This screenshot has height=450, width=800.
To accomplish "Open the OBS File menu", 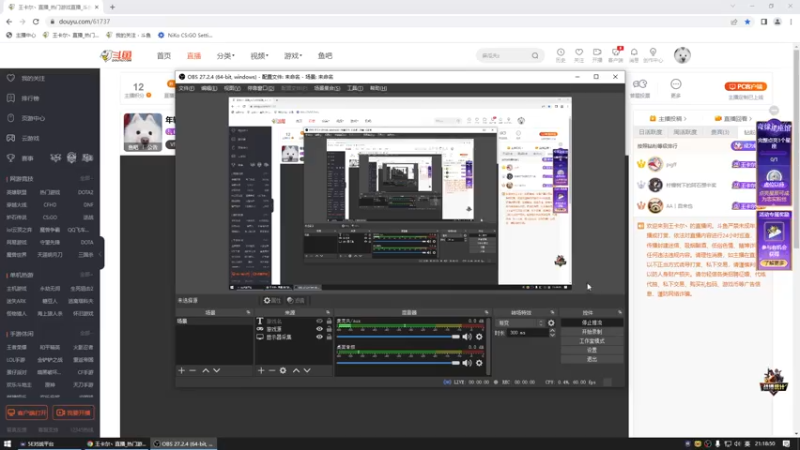I will point(186,88).
